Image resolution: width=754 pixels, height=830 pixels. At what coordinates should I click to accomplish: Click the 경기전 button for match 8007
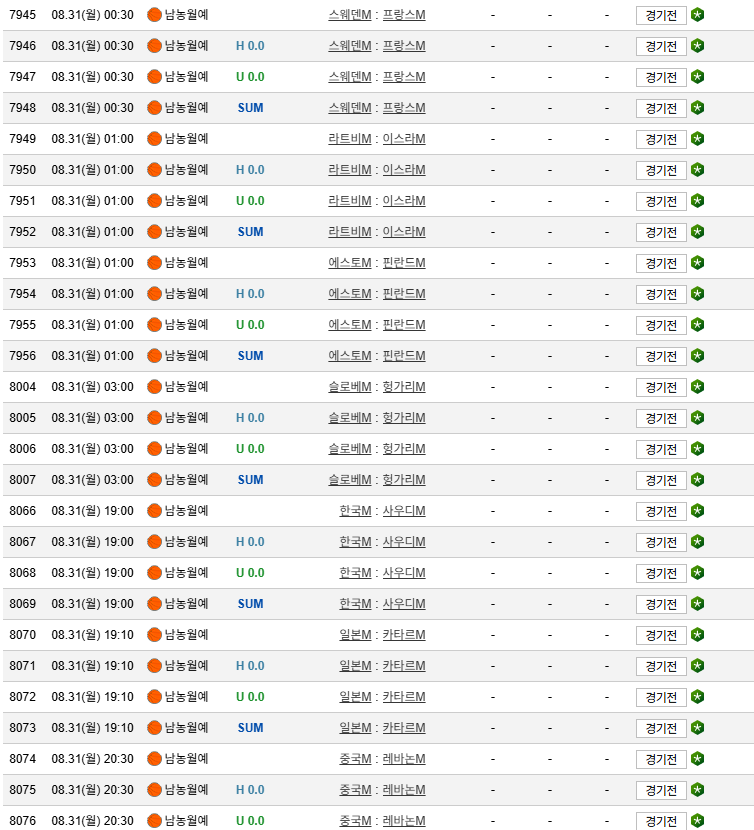click(661, 480)
